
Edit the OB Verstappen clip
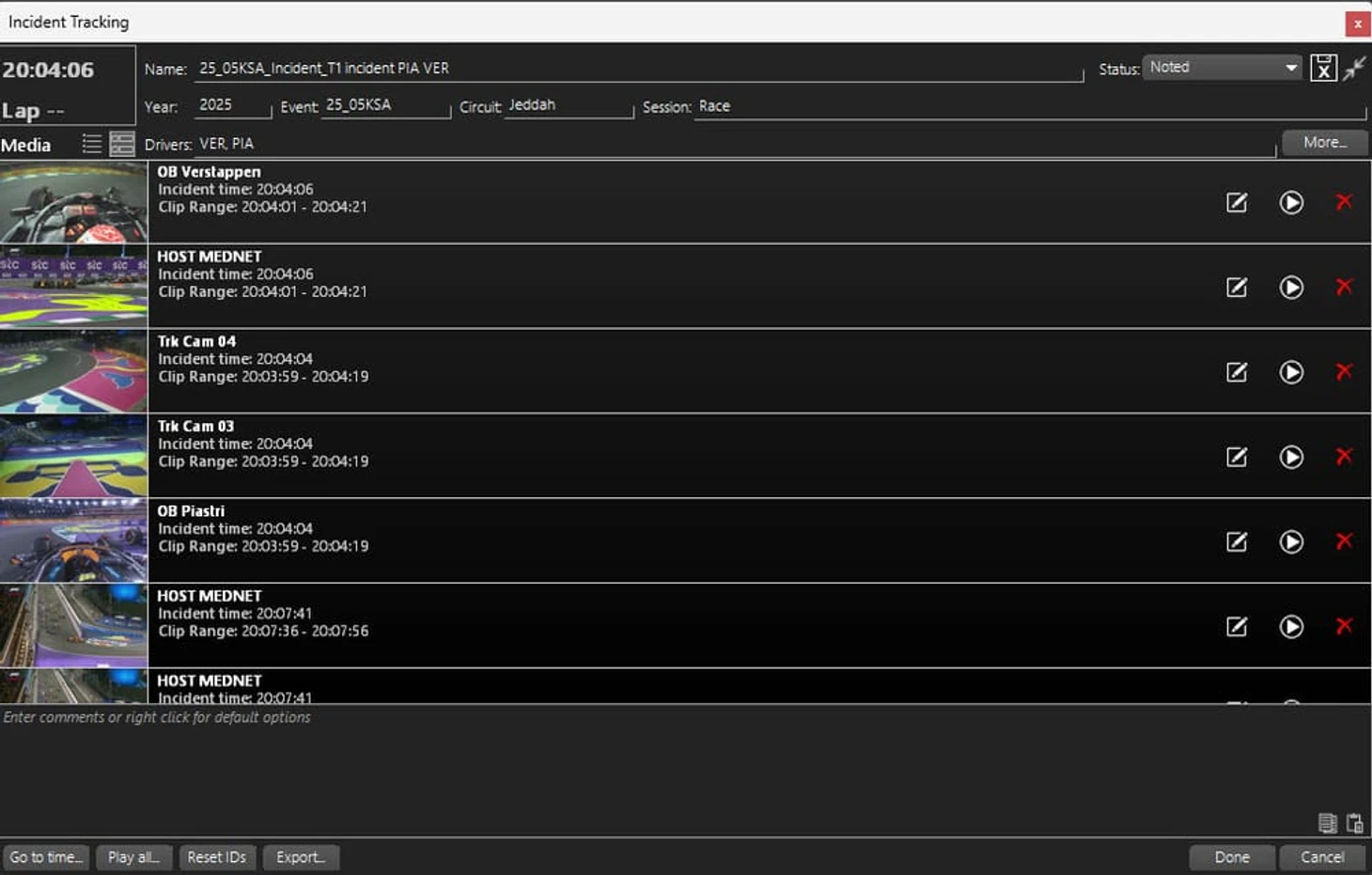pos(1237,202)
